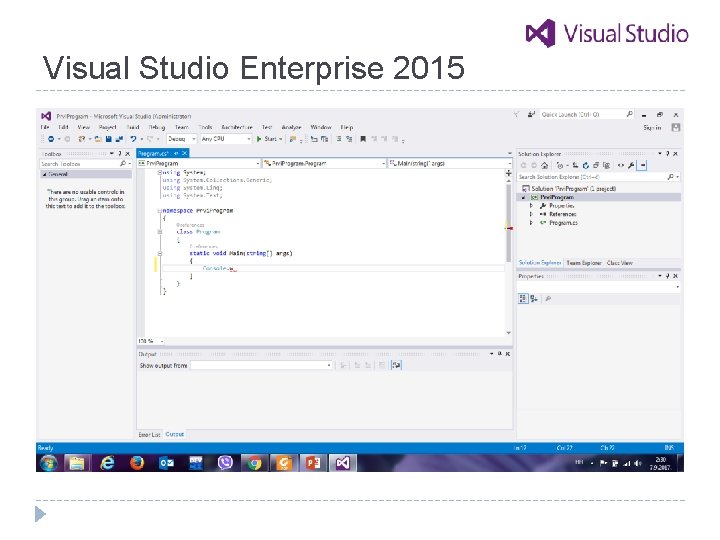Toggle the Preview Selected Items button in Solution Explorer
Viewport: 720px width, 540px height.
click(643, 165)
